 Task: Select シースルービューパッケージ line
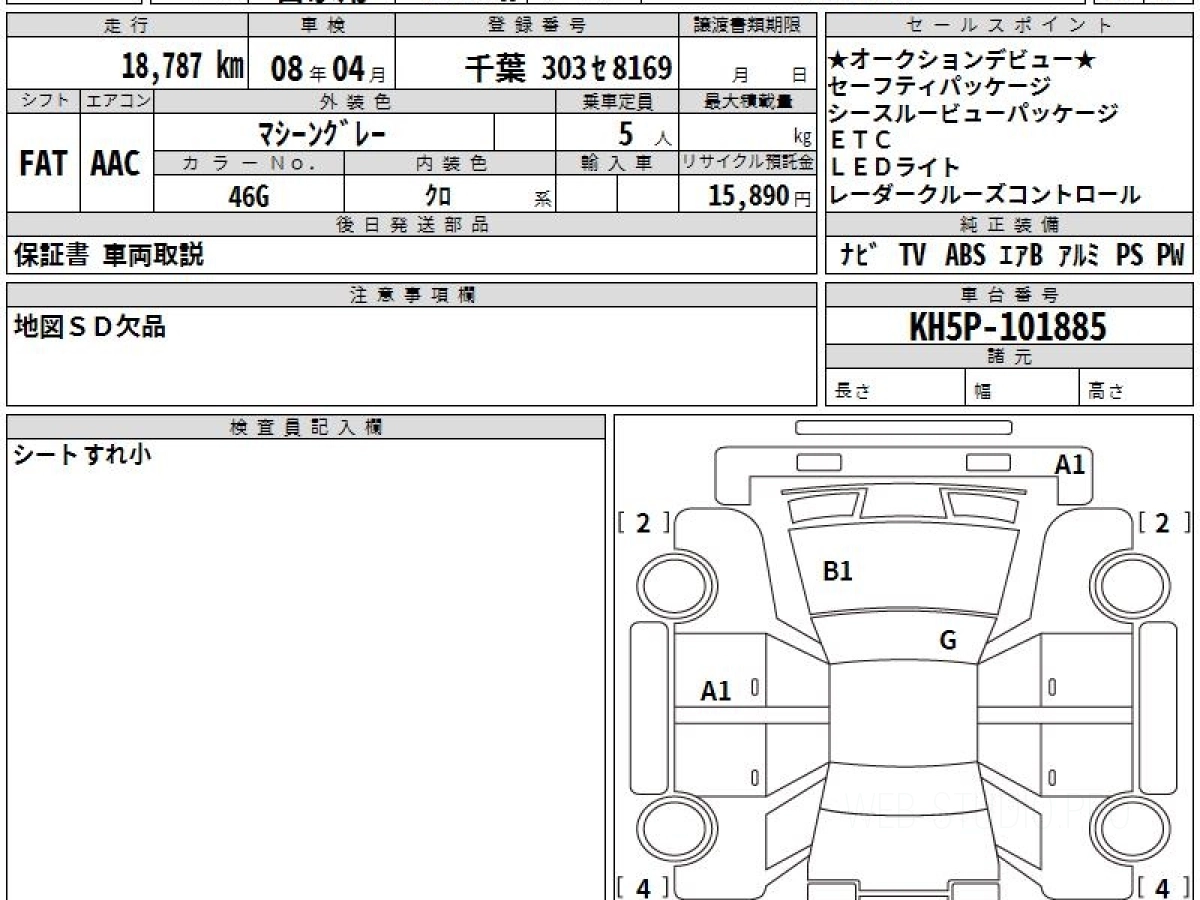click(x=974, y=114)
